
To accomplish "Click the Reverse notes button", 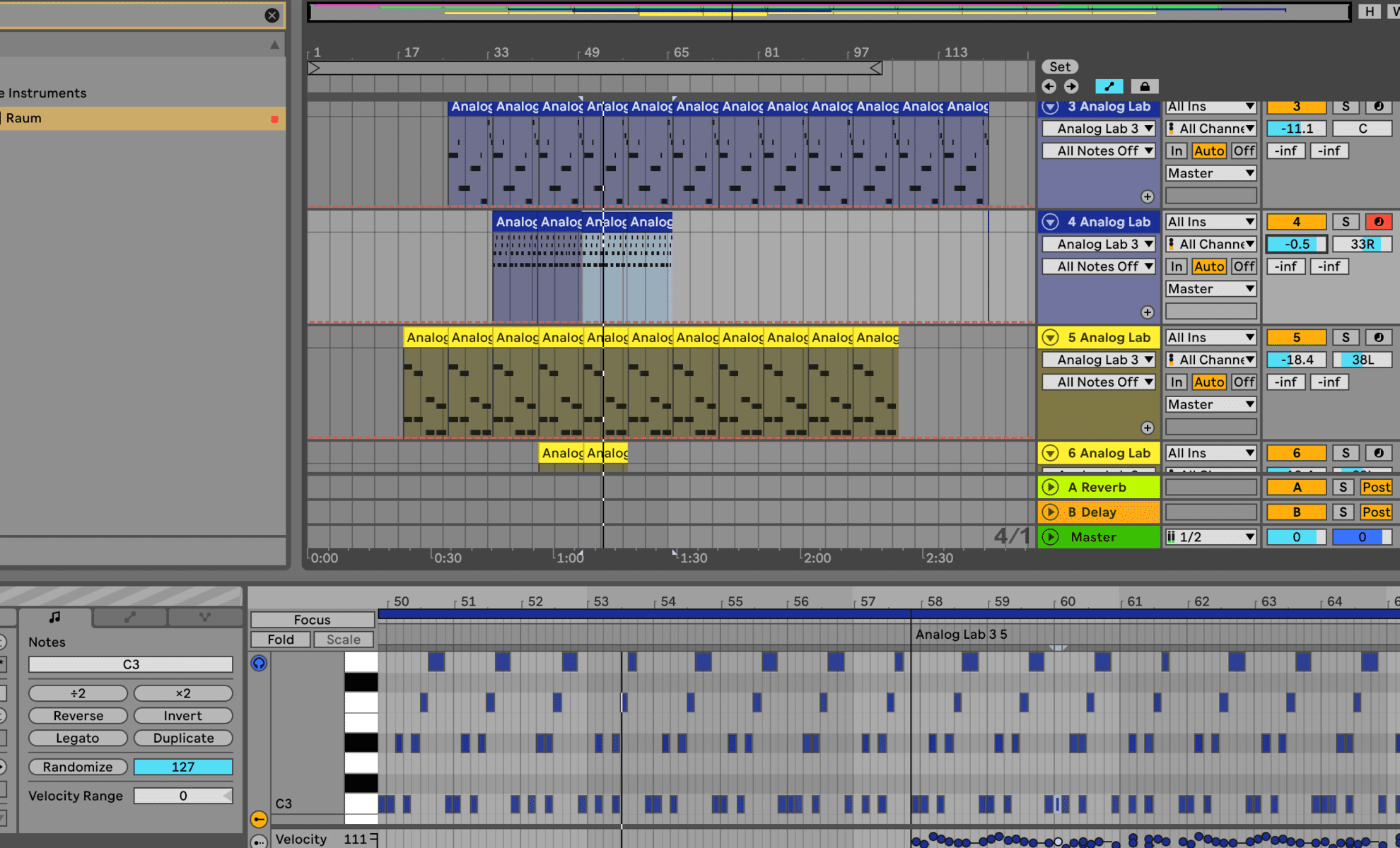I will click(78, 715).
